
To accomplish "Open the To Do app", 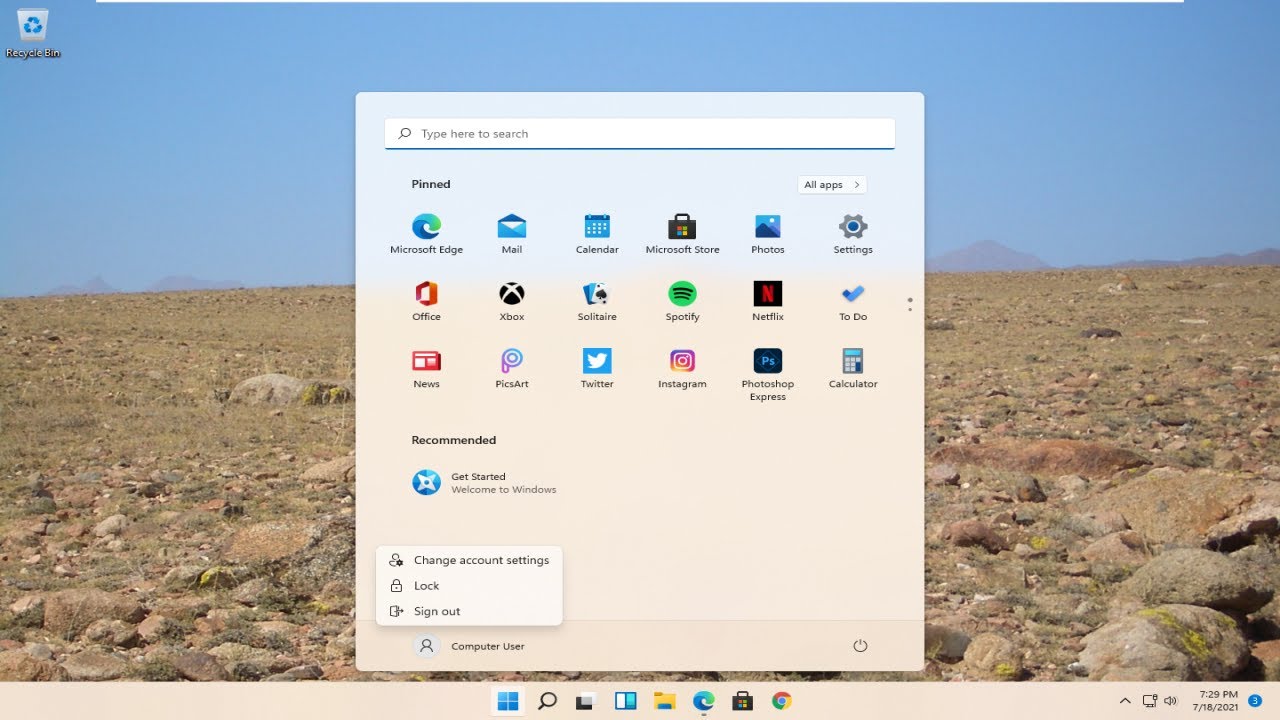I will click(x=853, y=301).
